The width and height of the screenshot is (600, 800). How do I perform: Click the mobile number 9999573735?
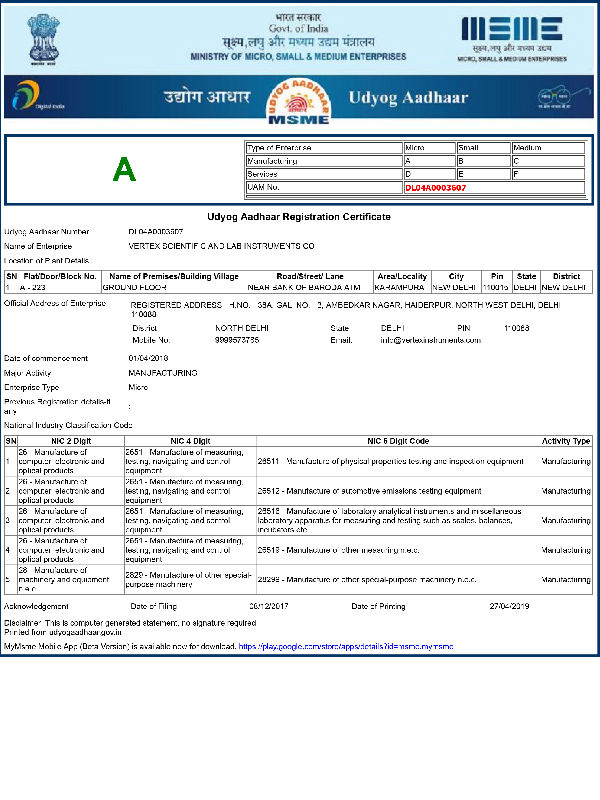[237, 340]
